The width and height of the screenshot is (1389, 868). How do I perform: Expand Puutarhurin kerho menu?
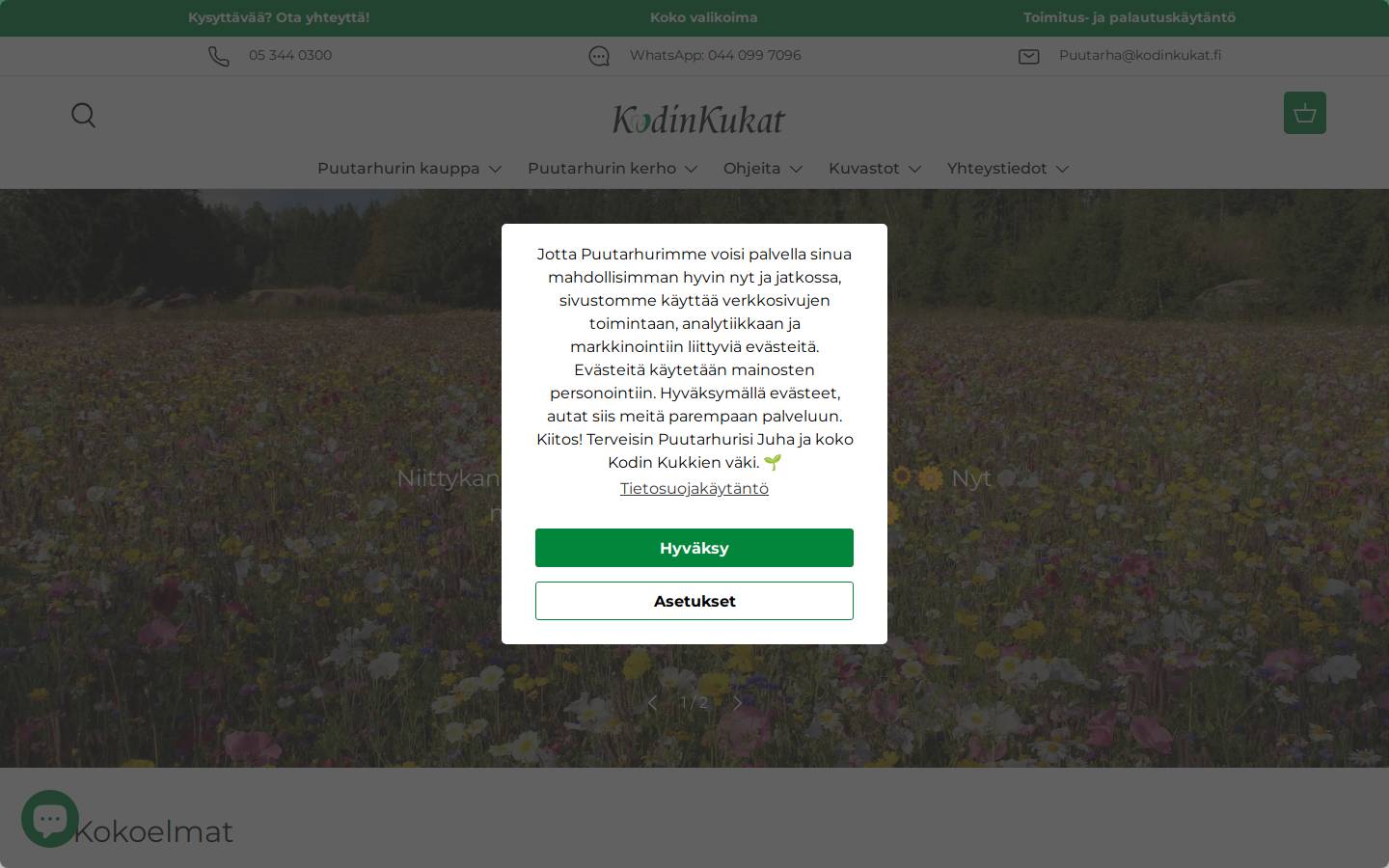613,168
